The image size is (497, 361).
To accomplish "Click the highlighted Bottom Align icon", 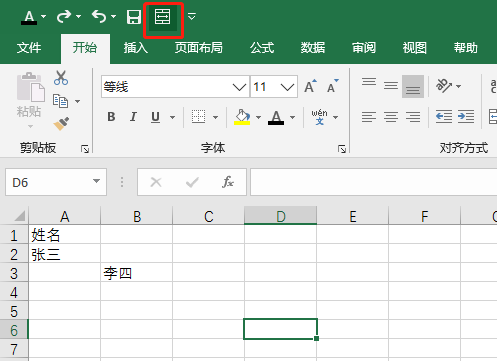I will (x=413, y=86).
